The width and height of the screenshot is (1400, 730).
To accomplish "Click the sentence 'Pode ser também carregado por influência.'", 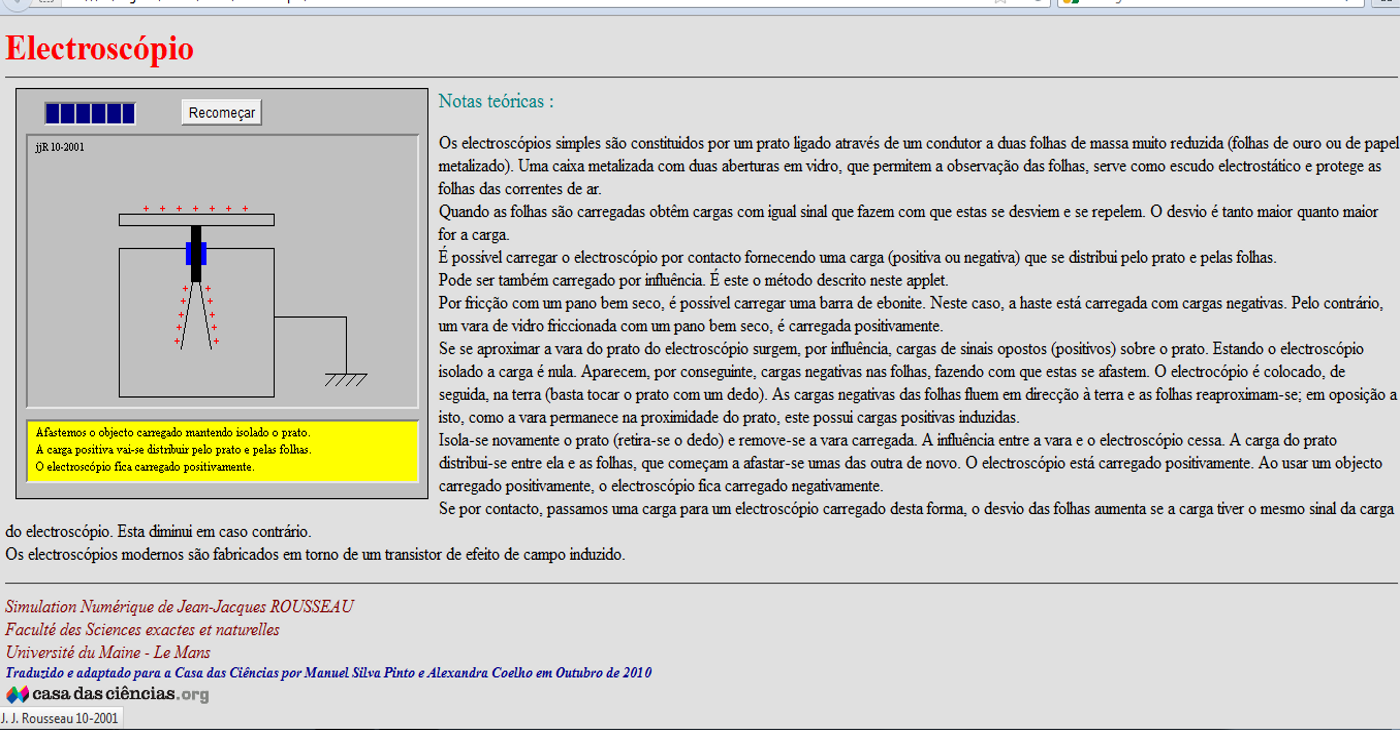I will (574, 280).
